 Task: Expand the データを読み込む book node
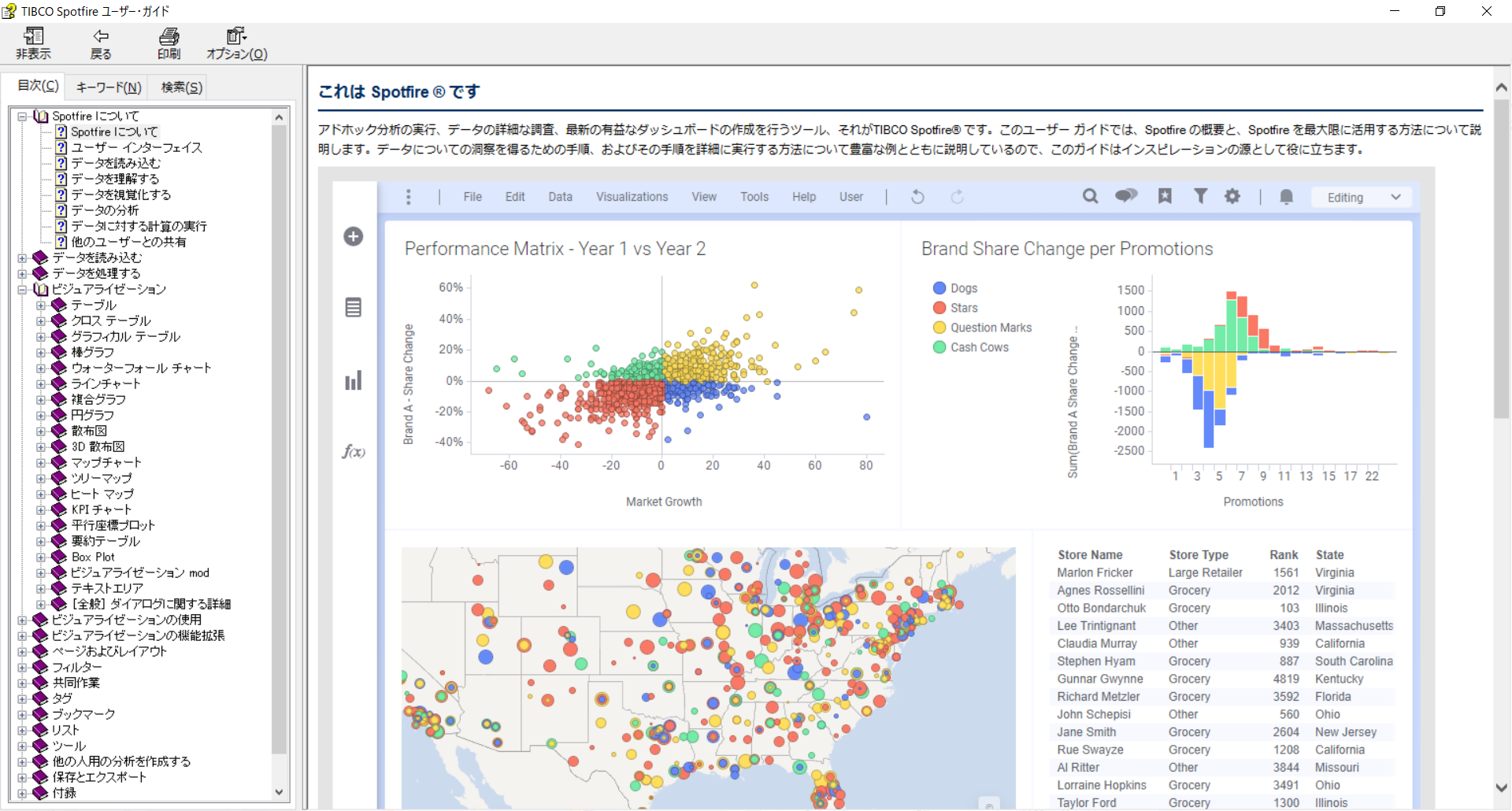22,257
